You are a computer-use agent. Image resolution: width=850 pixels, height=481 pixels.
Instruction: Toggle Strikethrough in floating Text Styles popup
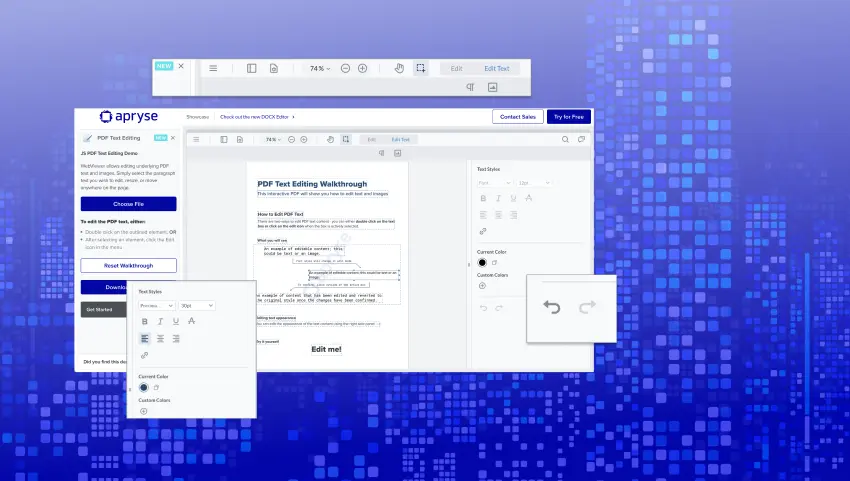191,321
